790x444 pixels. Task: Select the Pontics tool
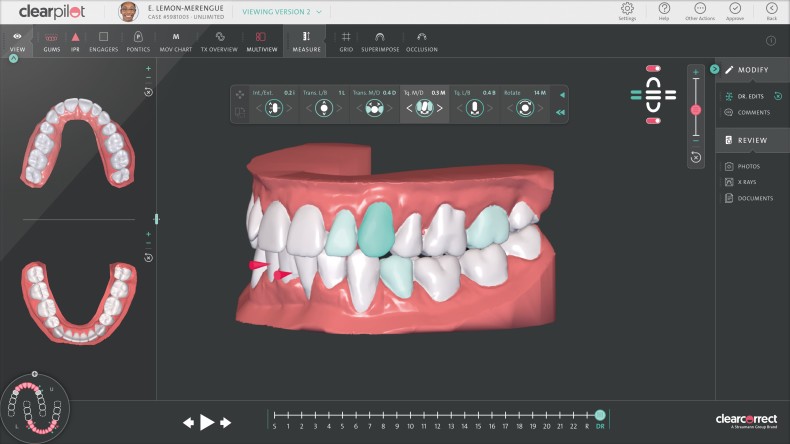(138, 40)
